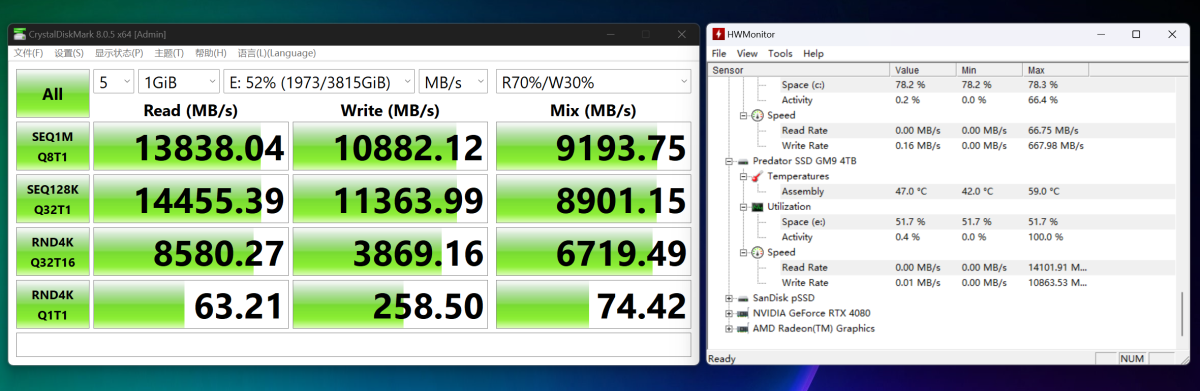Open the 文件(F) menu in CrystalDiskMark
This screenshot has height=391, width=1200.
pyautogui.click(x=28, y=53)
